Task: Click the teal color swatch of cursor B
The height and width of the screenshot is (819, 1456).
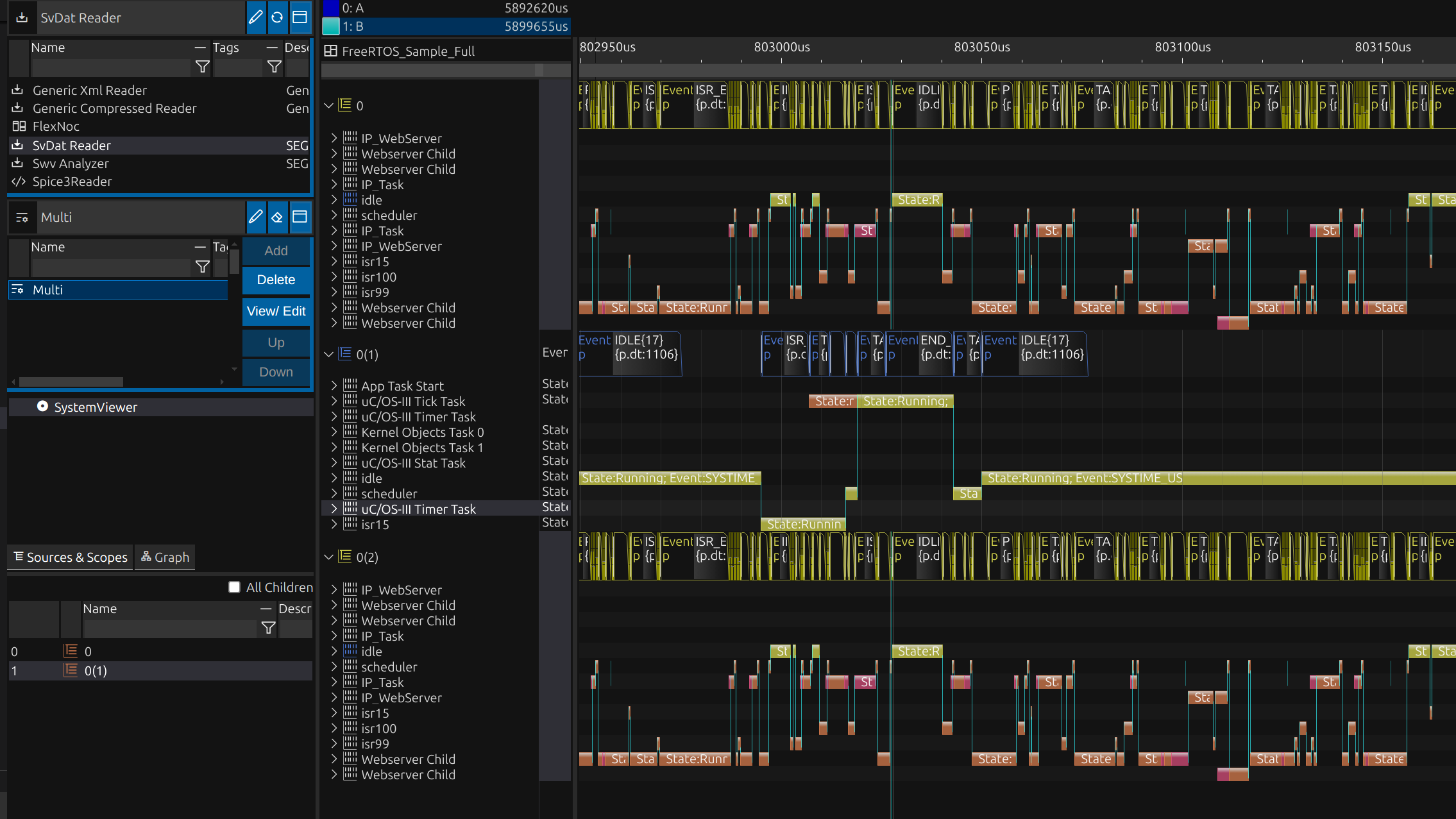Action: (x=330, y=26)
